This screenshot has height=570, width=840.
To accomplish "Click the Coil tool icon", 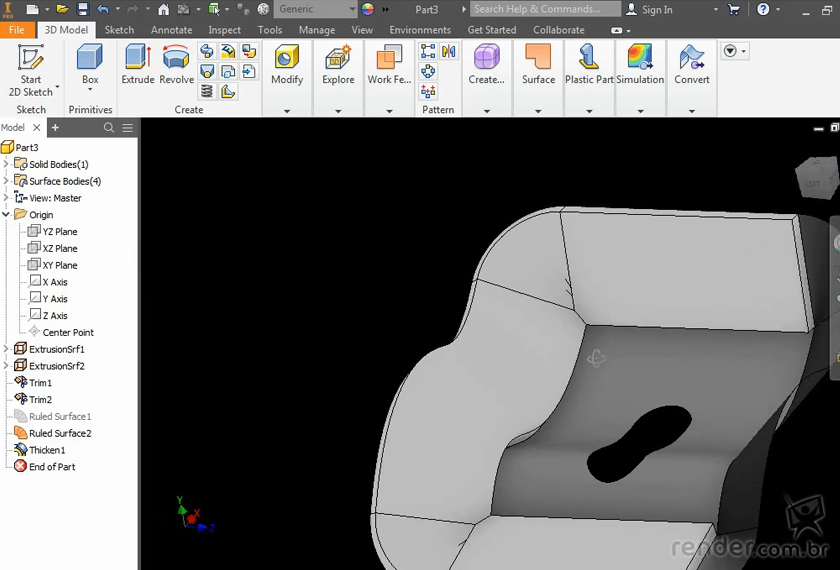I will click(x=207, y=92).
